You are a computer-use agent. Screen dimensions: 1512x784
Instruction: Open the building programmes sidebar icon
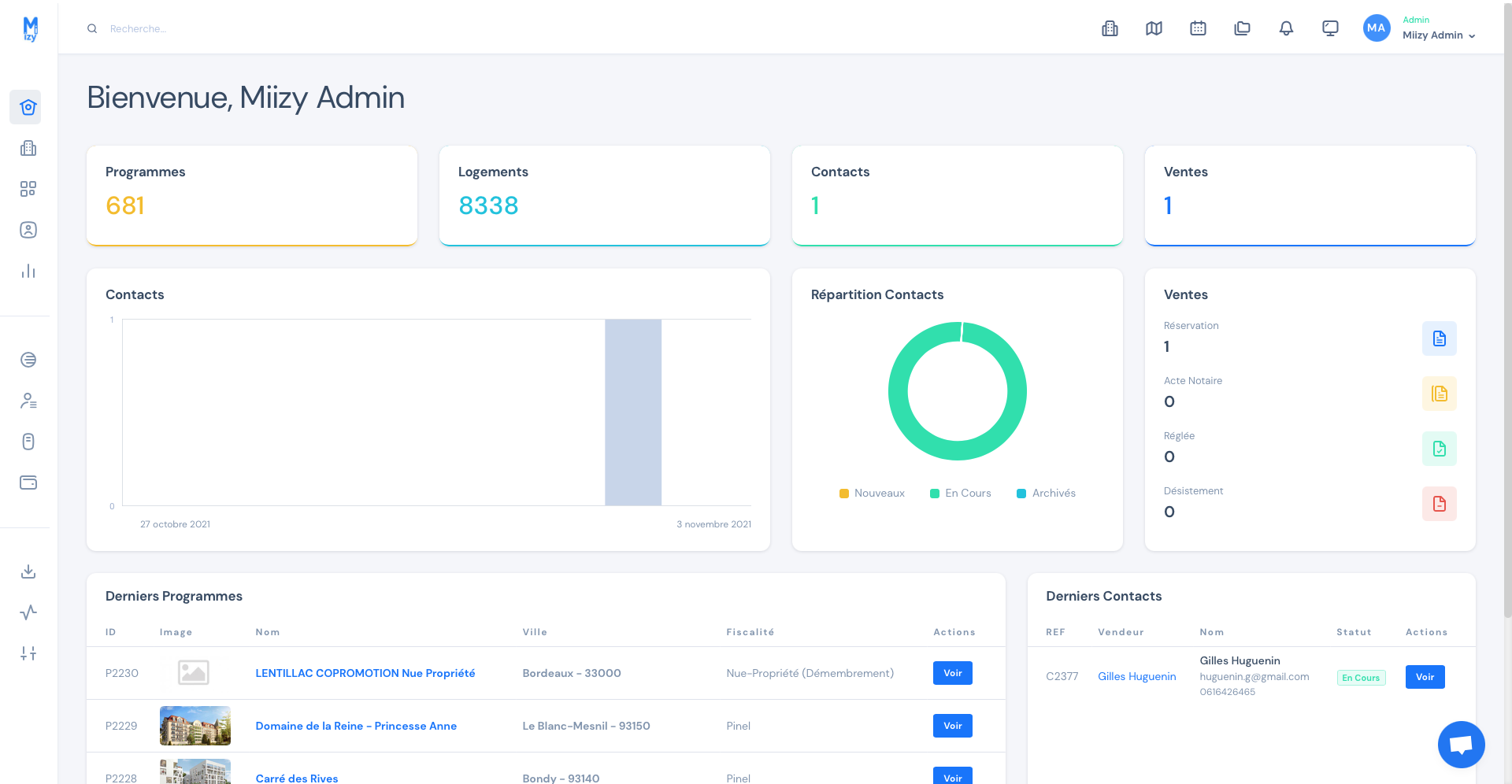point(28,148)
